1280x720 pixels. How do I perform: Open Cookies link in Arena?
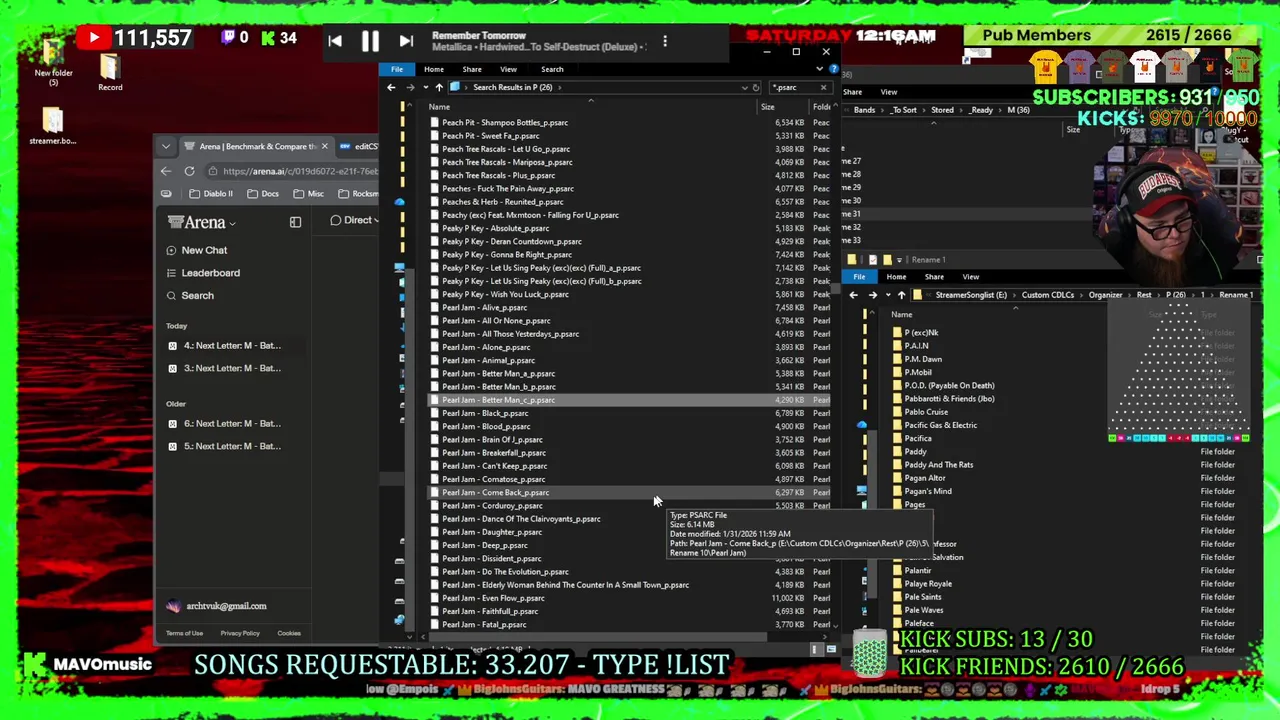click(x=289, y=633)
